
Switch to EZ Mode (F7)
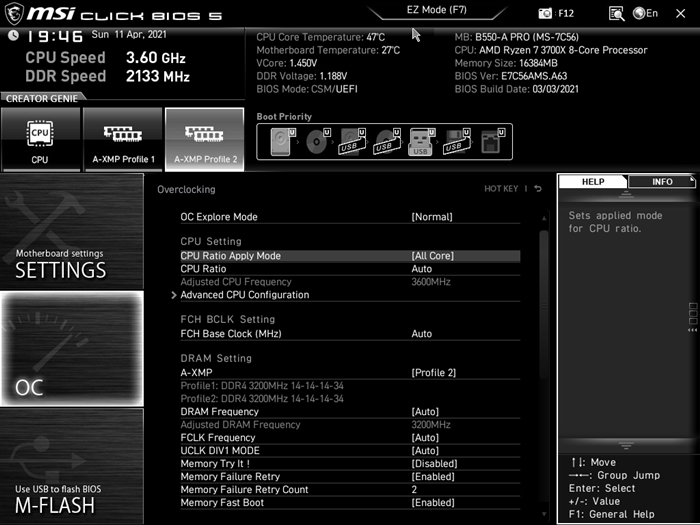click(437, 10)
